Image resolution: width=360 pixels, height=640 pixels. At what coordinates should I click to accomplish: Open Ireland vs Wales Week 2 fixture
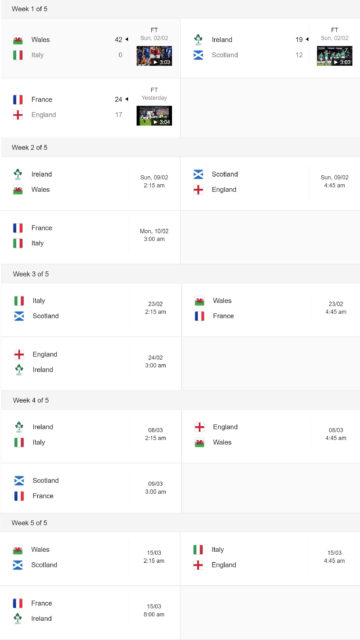point(90,184)
